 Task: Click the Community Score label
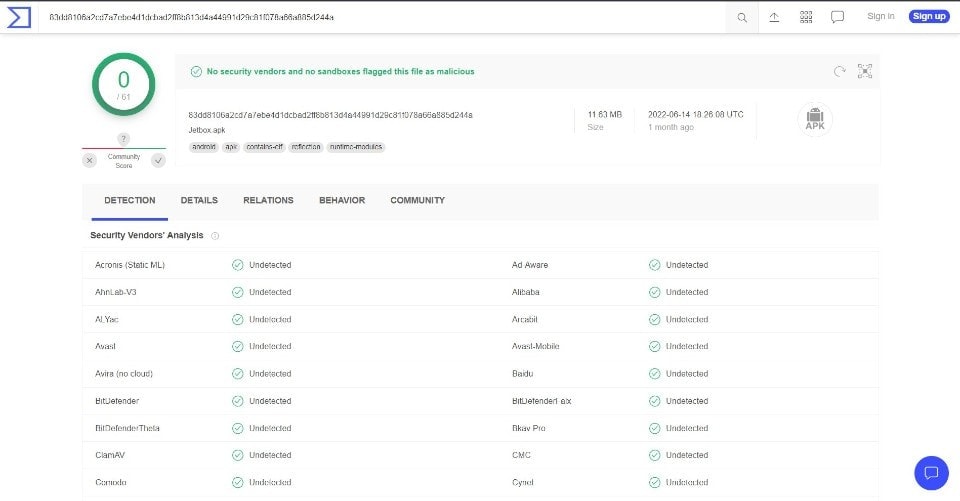124,161
